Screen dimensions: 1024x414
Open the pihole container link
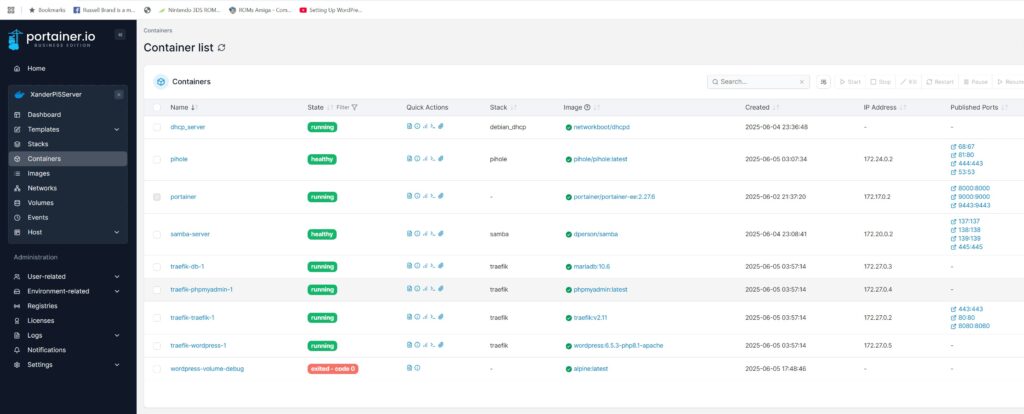pos(179,159)
